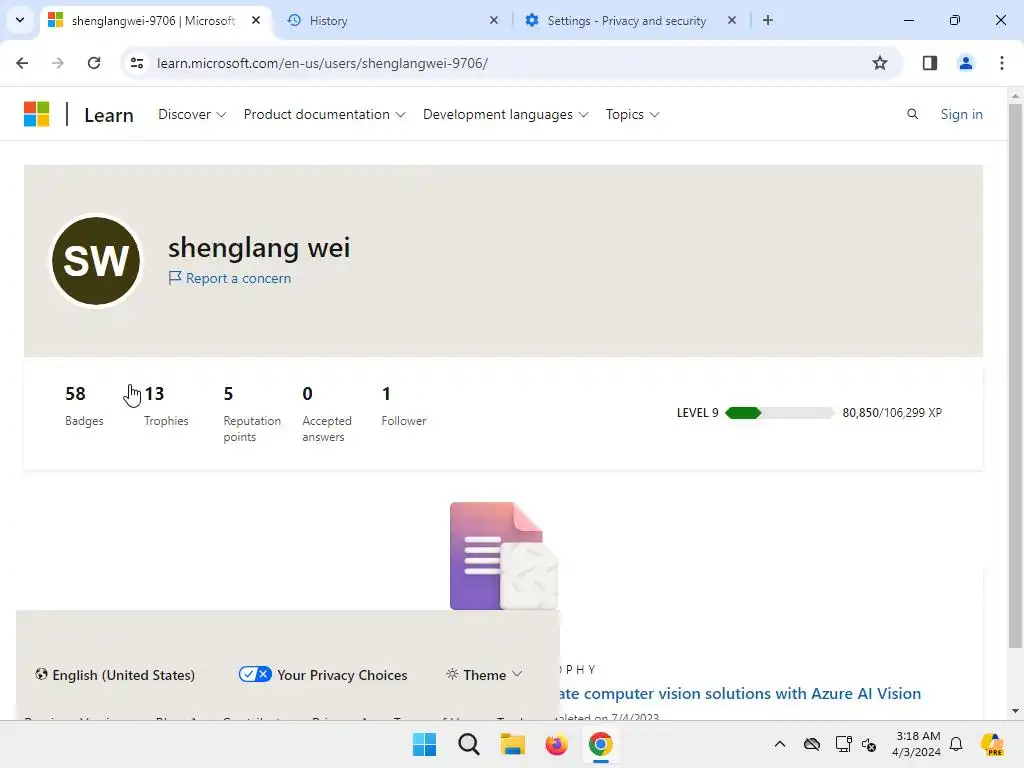
Task: Click the SW profile avatar
Action: pyautogui.click(x=96, y=261)
